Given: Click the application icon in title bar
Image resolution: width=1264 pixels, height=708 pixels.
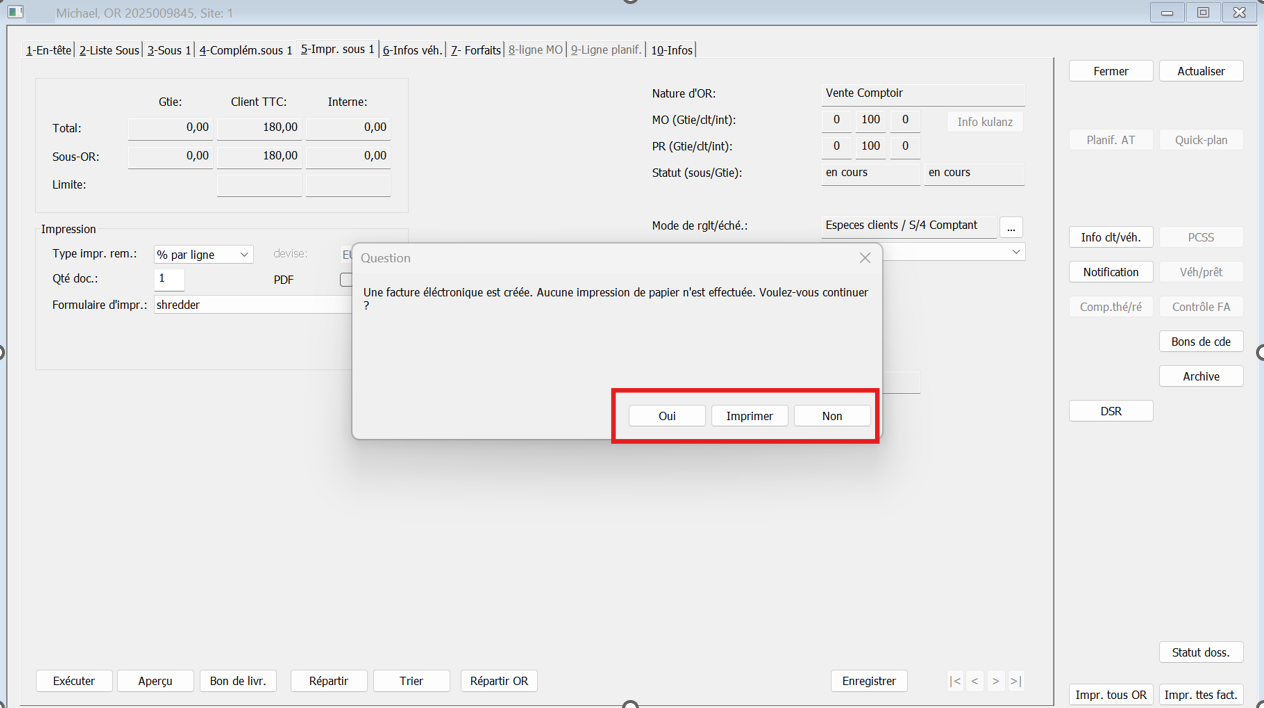Looking at the screenshot, I should [15, 13].
